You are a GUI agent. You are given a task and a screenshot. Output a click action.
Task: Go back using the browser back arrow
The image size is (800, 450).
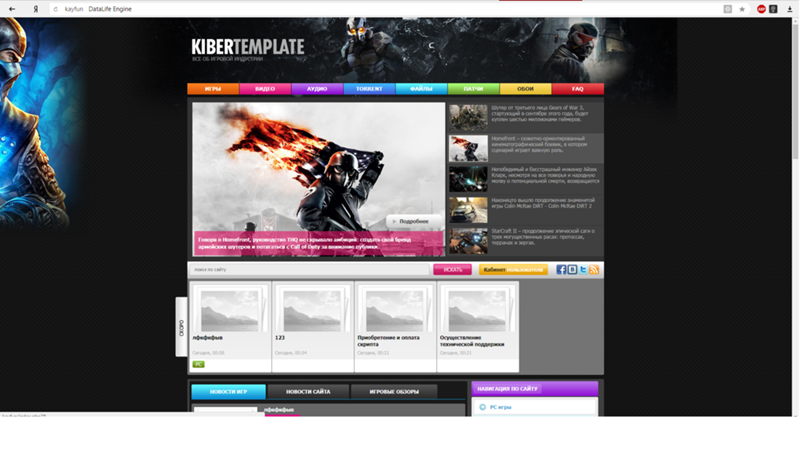tap(12, 9)
